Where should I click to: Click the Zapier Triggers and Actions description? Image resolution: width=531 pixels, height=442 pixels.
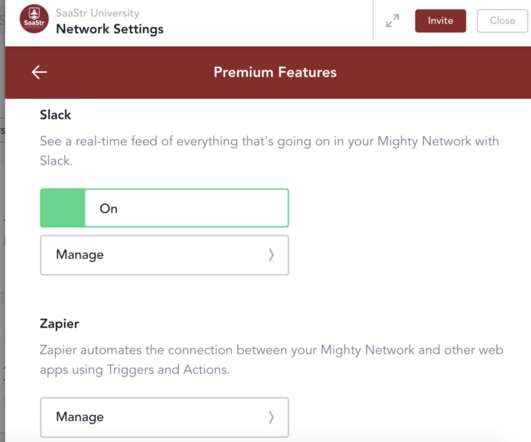(x=272, y=360)
